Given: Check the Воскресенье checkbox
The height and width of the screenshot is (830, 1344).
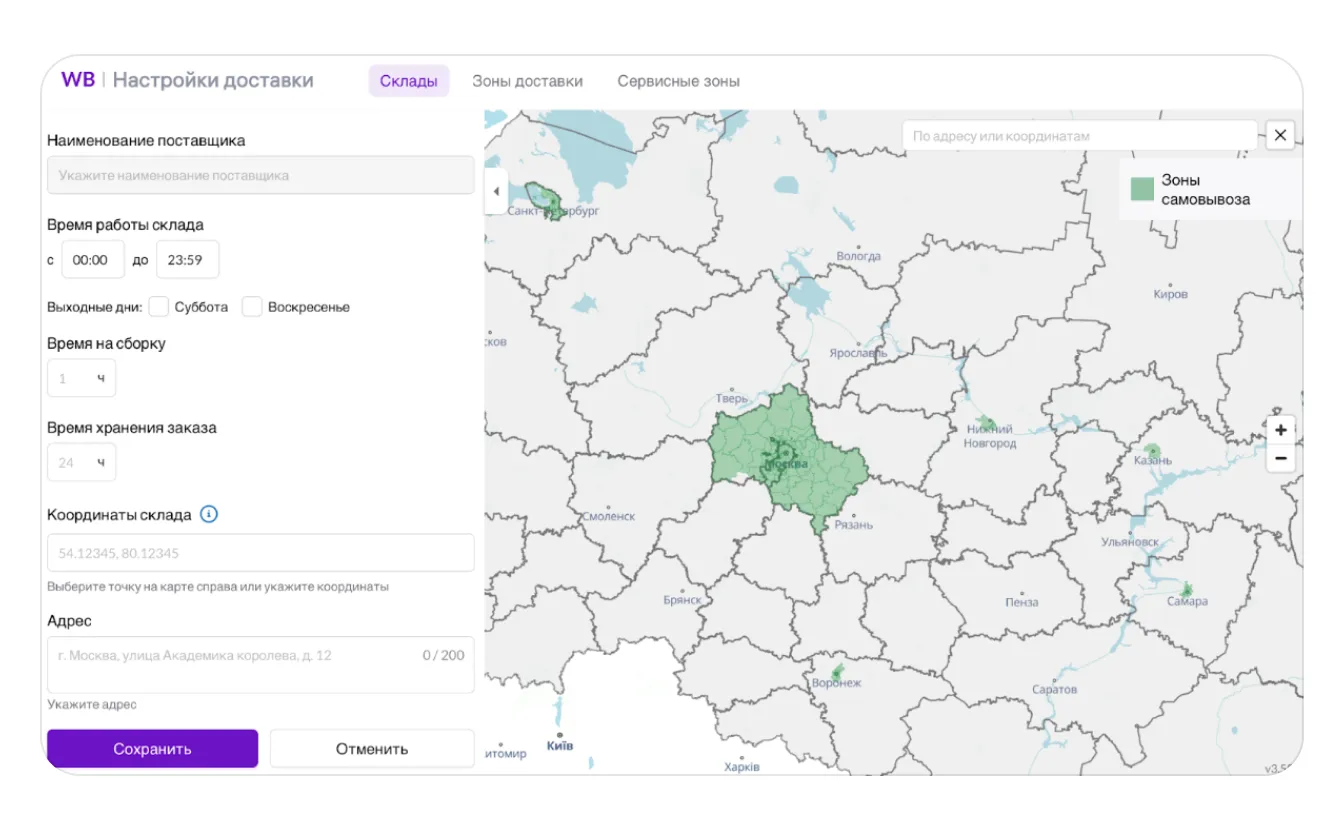Looking at the screenshot, I should click(x=252, y=307).
